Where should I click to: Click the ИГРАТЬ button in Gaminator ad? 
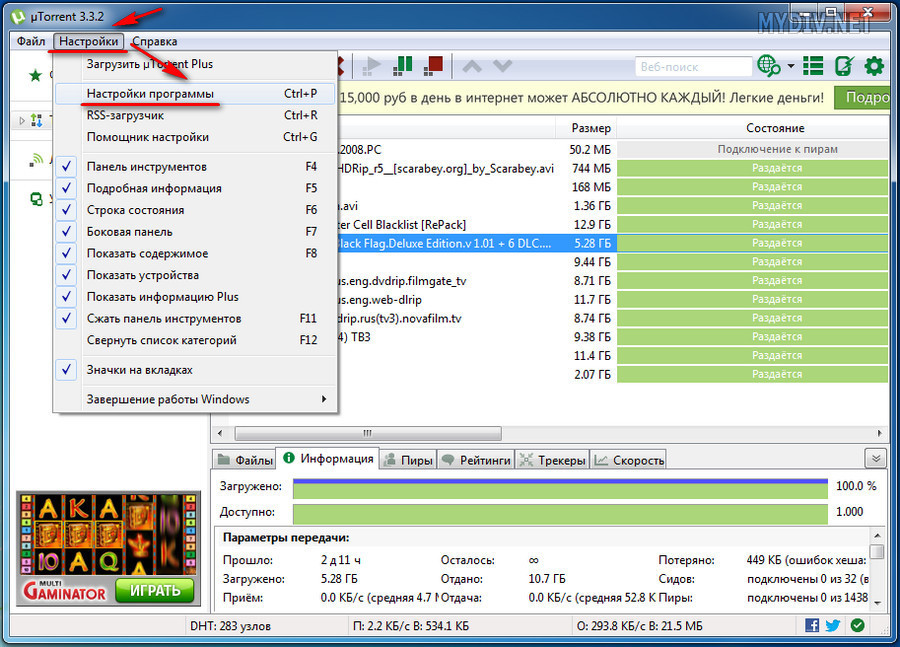pyautogui.click(x=155, y=590)
